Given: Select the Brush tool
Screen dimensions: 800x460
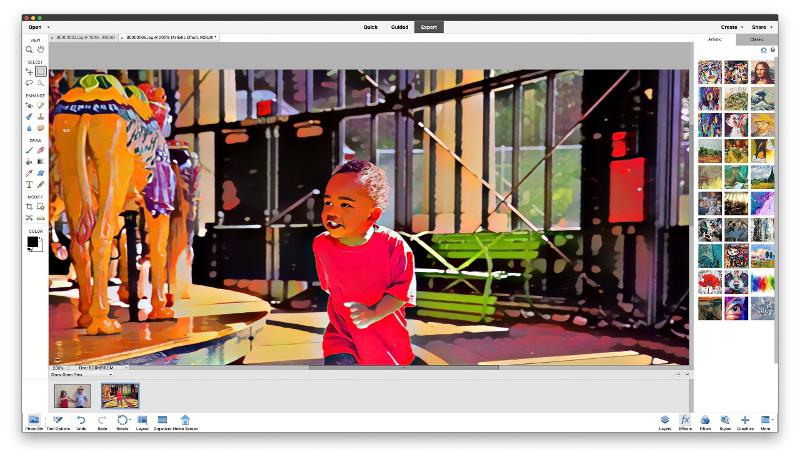Looking at the screenshot, I should (x=29, y=150).
